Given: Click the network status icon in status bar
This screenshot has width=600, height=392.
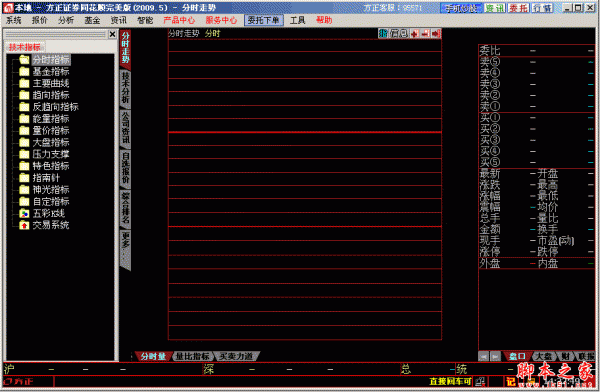Looking at the screenshot, I should [x=480, y=381].
